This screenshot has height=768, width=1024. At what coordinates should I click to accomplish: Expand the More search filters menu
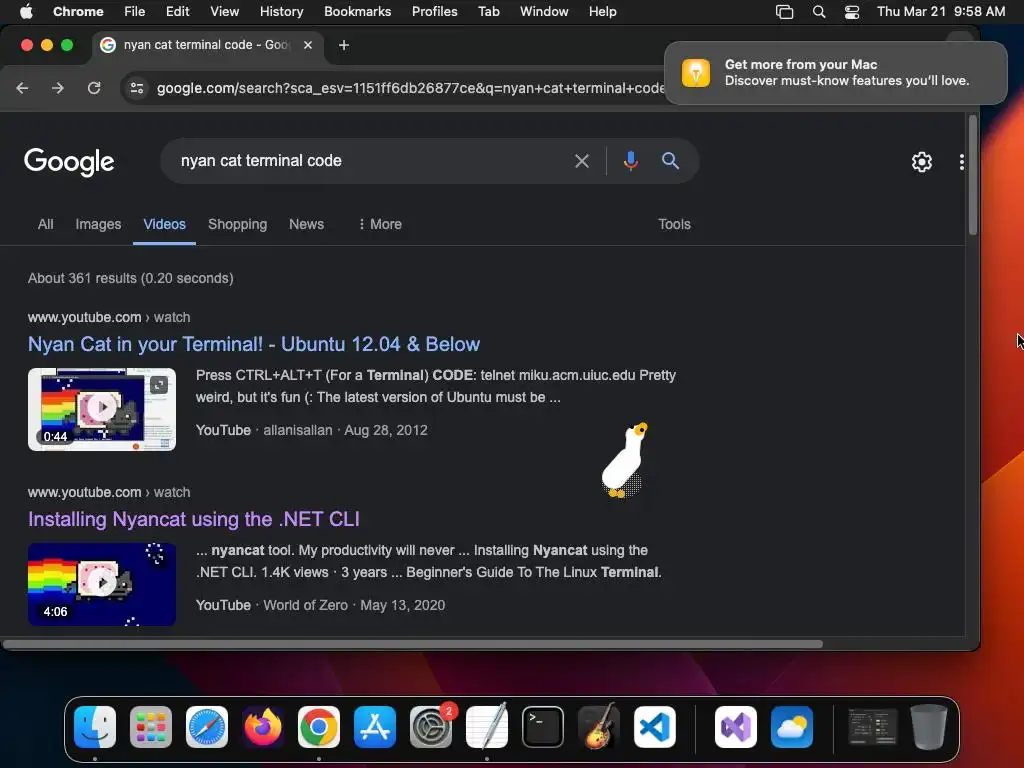(379, 224)
